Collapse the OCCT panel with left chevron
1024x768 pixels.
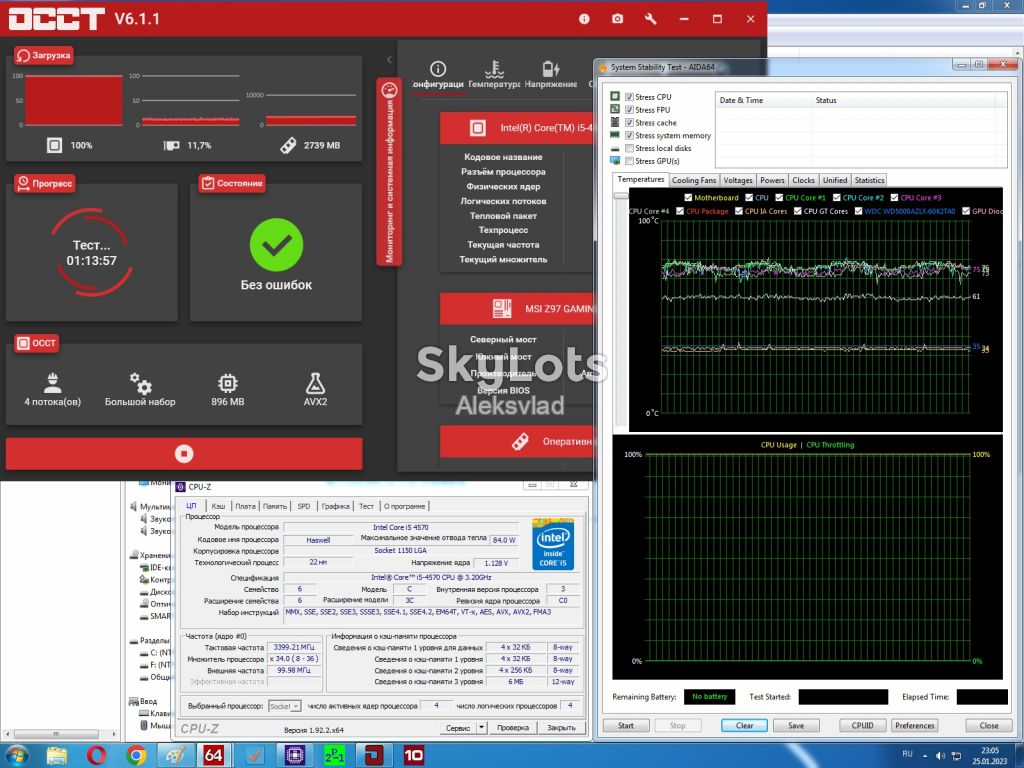point(389,59)
